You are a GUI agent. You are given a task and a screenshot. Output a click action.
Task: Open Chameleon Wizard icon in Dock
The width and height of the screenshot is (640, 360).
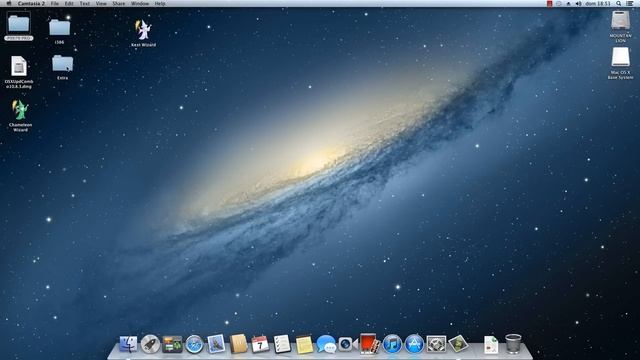click(x=458, y=344)
